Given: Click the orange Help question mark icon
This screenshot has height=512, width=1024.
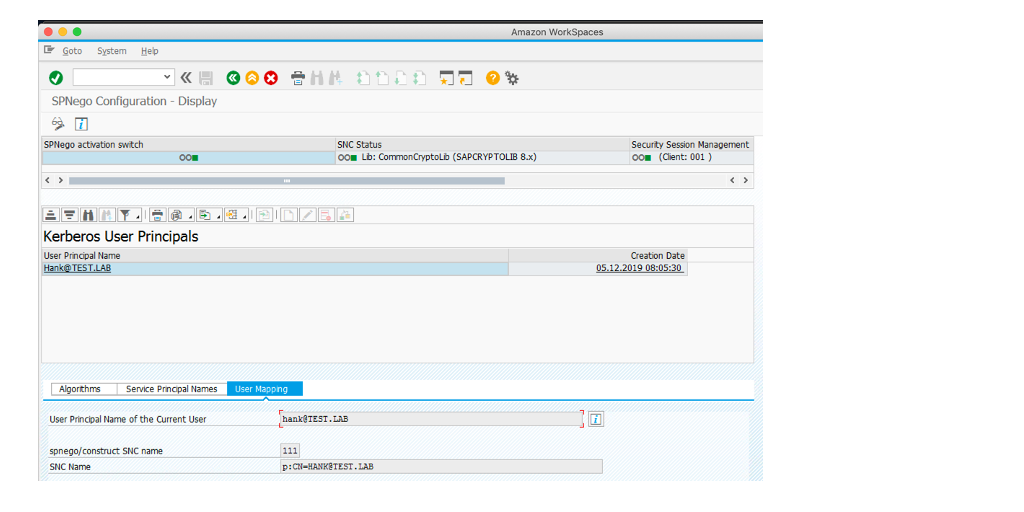Looking at the screenshot, I should [x=492, y=78].
